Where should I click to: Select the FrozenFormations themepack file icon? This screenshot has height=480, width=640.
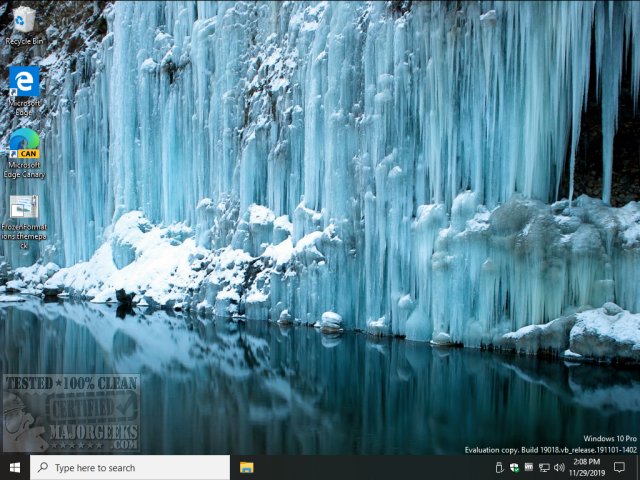(x=24, y=207)
